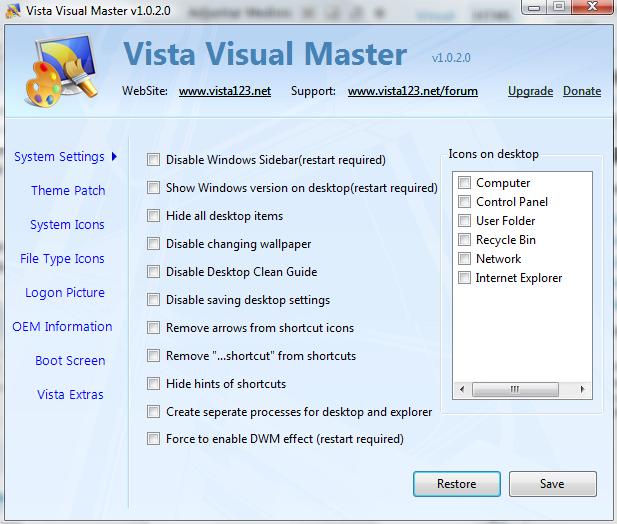The width and height of the screenshot is (617, 524).
Task: Click the v1.0.2.0 version label
Action: coord(451,58)
